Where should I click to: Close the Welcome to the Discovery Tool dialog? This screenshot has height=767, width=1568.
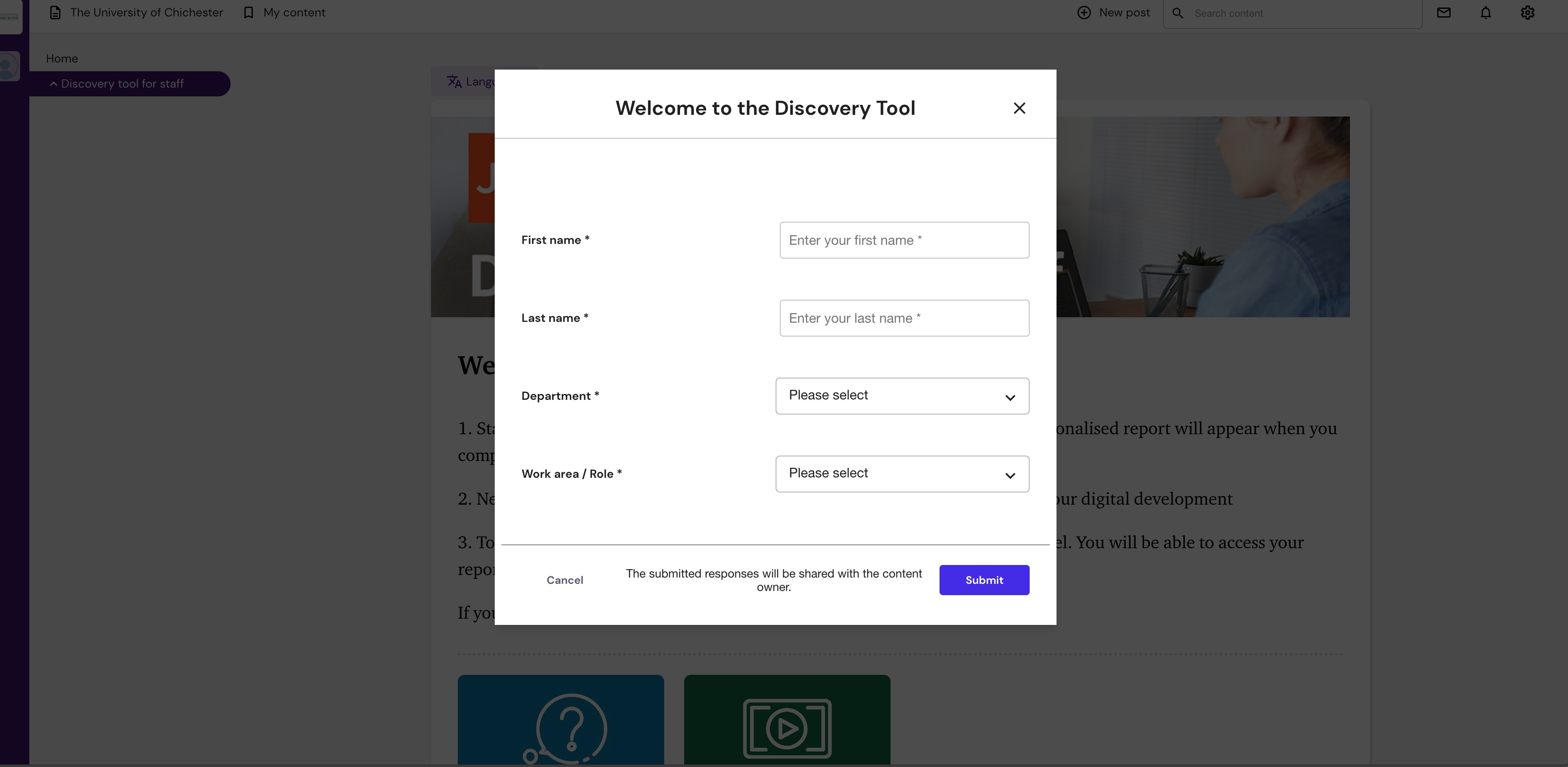tap(1020, 108)
